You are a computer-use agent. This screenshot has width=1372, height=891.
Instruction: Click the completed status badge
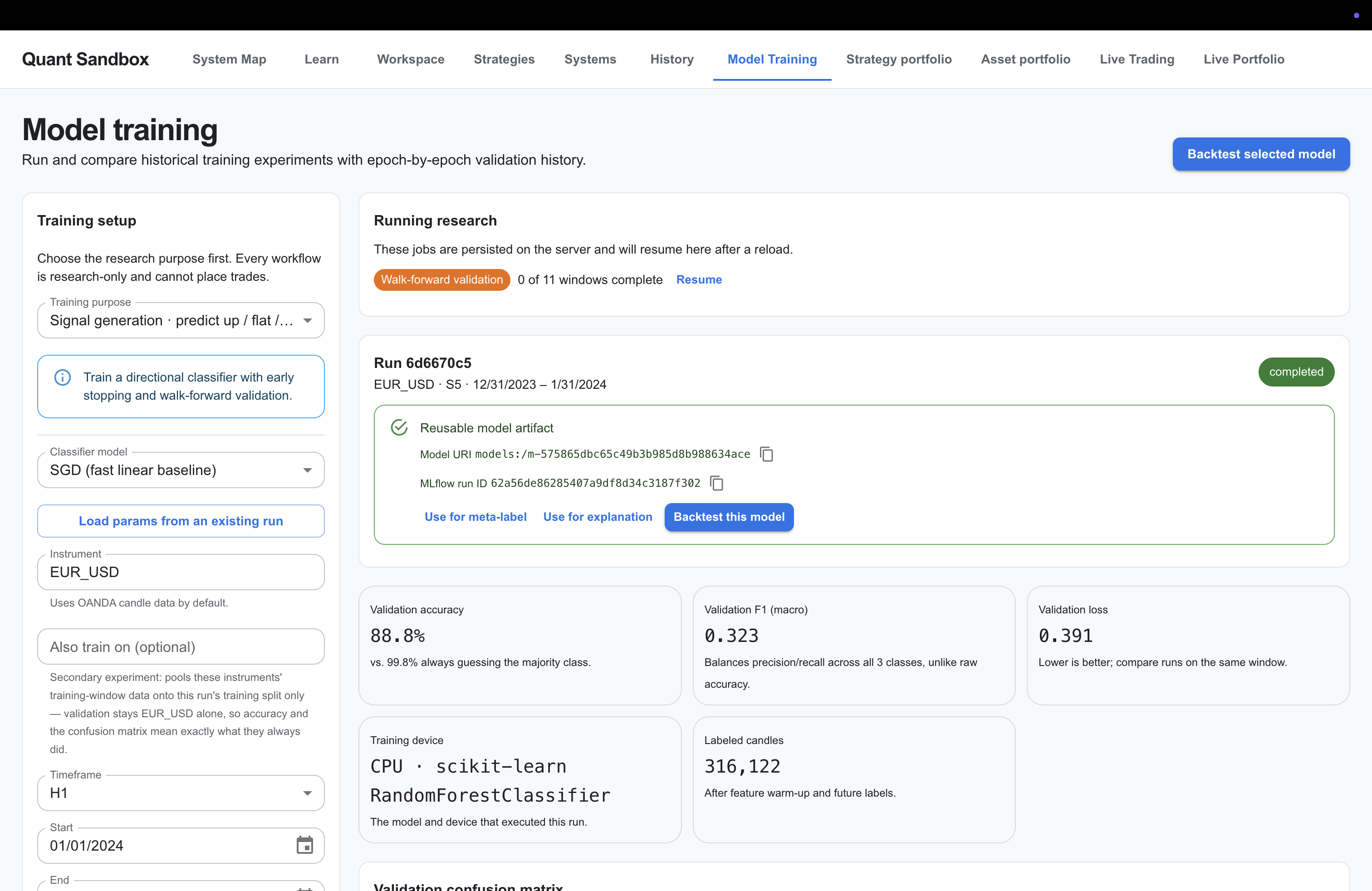pyautogui.click(x=1296, y=372)
